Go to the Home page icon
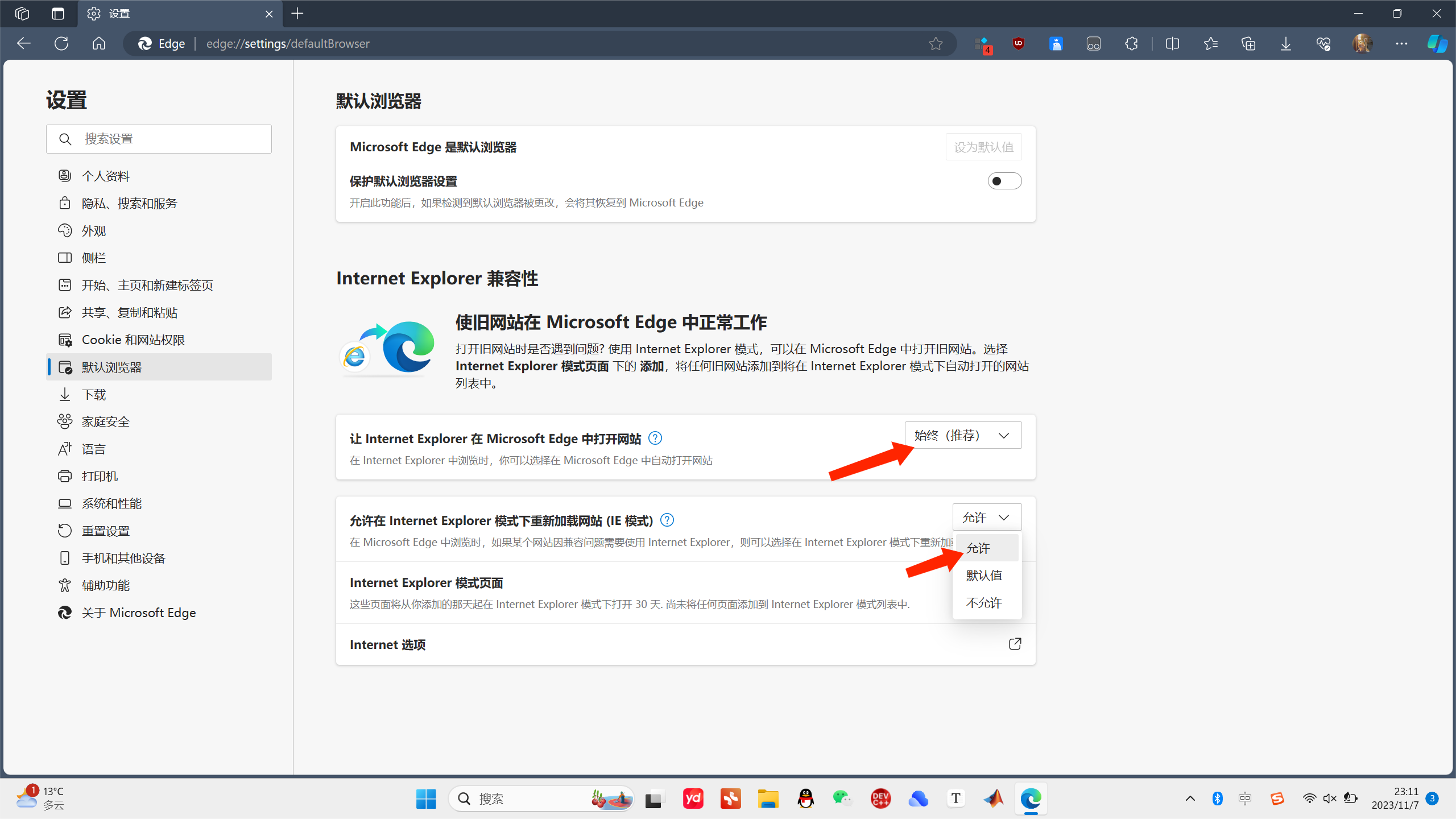This screenshot has width=1456, height=819. click(x=99, y=44)
